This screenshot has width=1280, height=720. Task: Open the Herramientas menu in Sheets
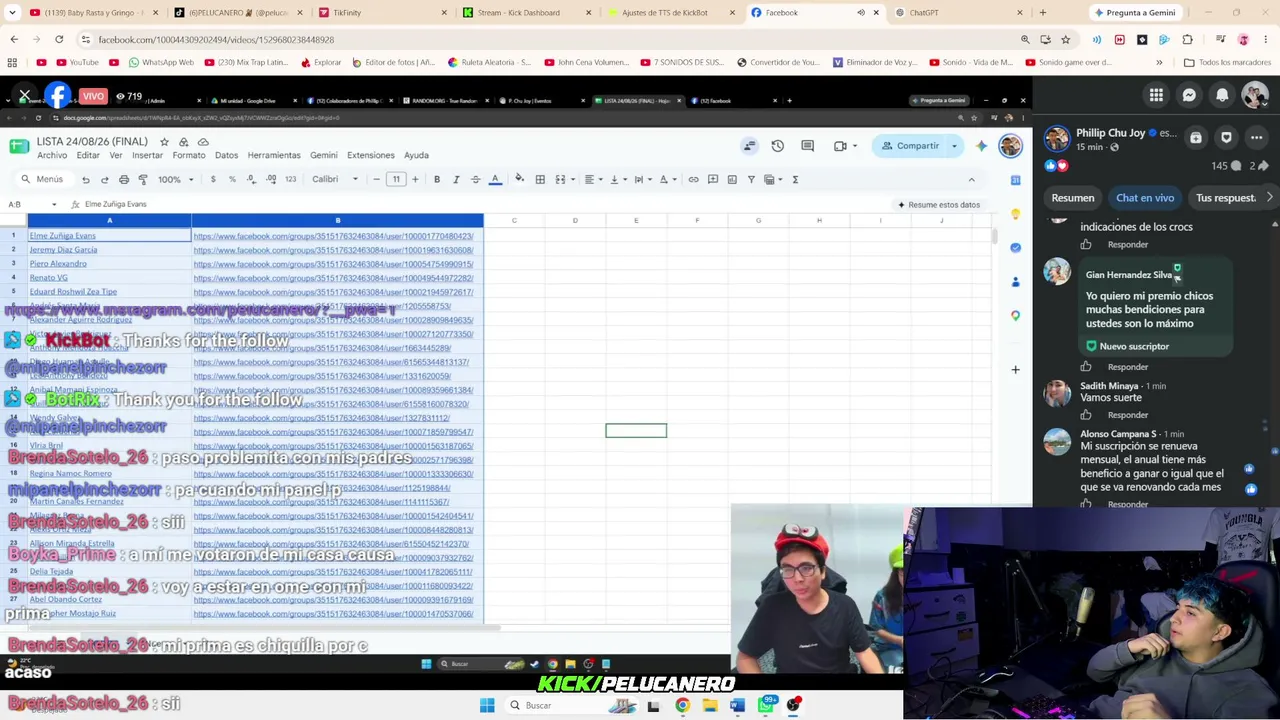point(274,156)
